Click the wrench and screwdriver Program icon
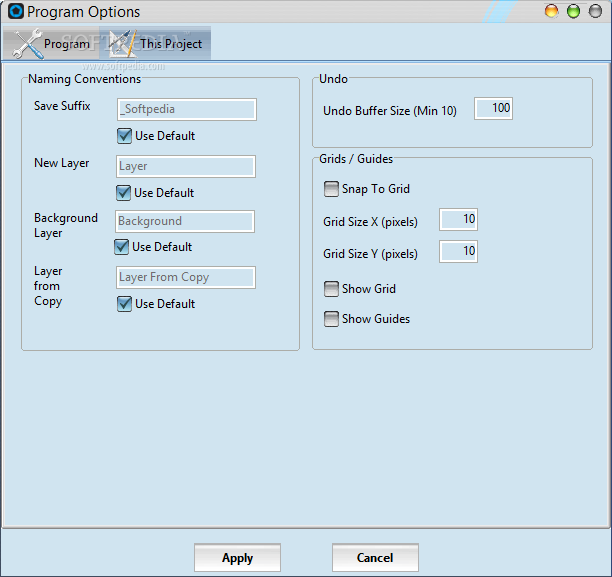Viewport: 612px width, 577px height. [28, 44]
